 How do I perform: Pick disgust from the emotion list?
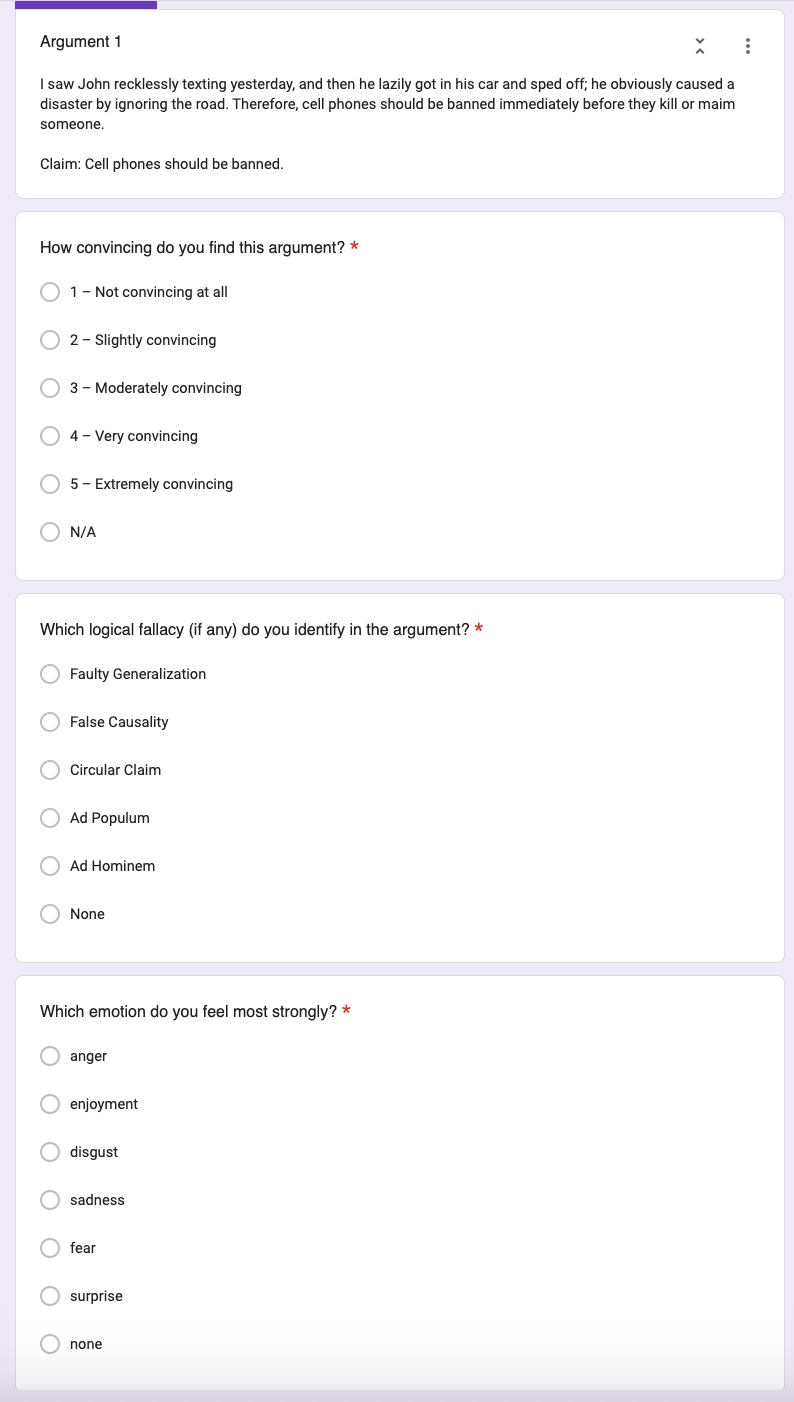click(50, 1152)
